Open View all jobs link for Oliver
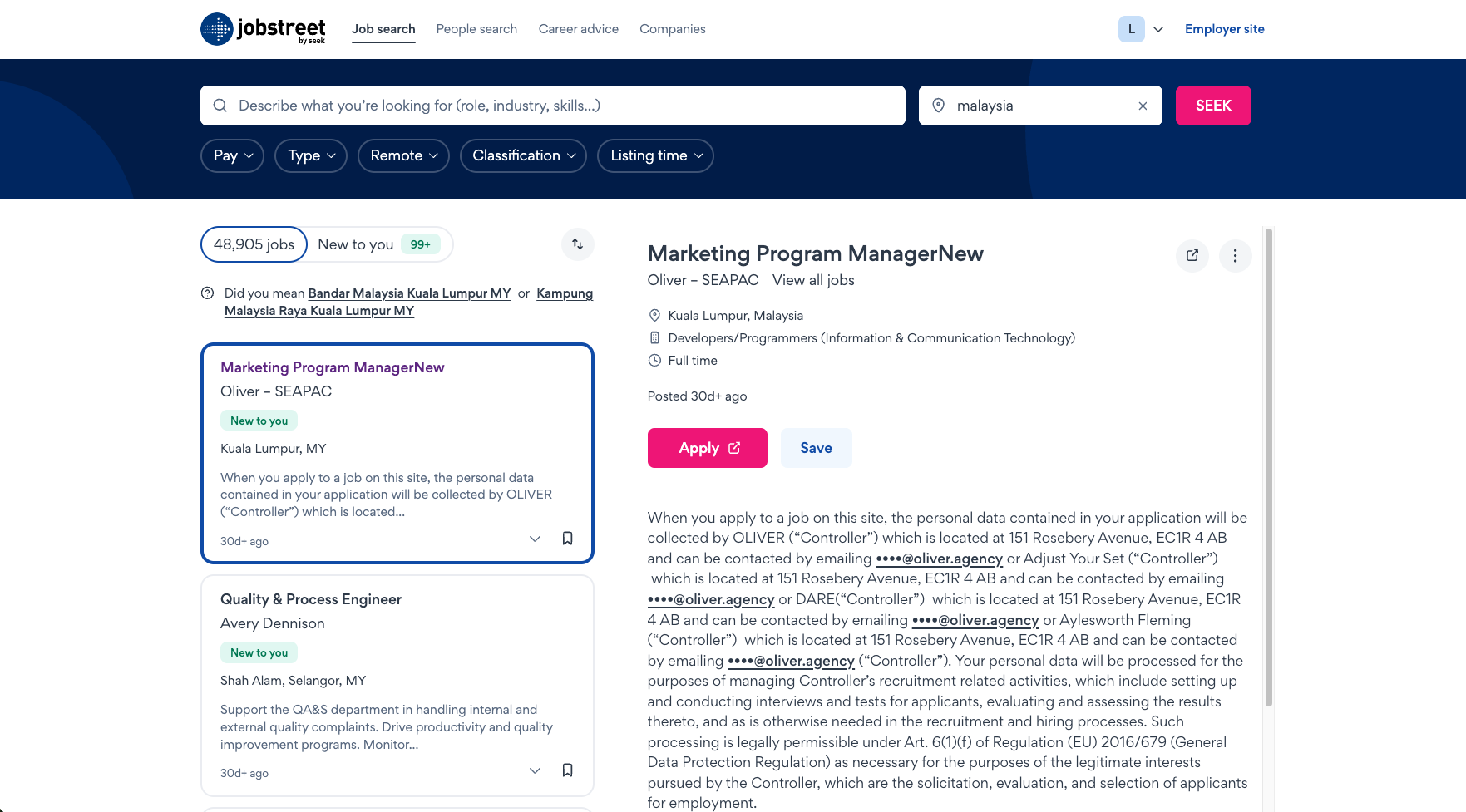1466x812 pixels. 813,280
